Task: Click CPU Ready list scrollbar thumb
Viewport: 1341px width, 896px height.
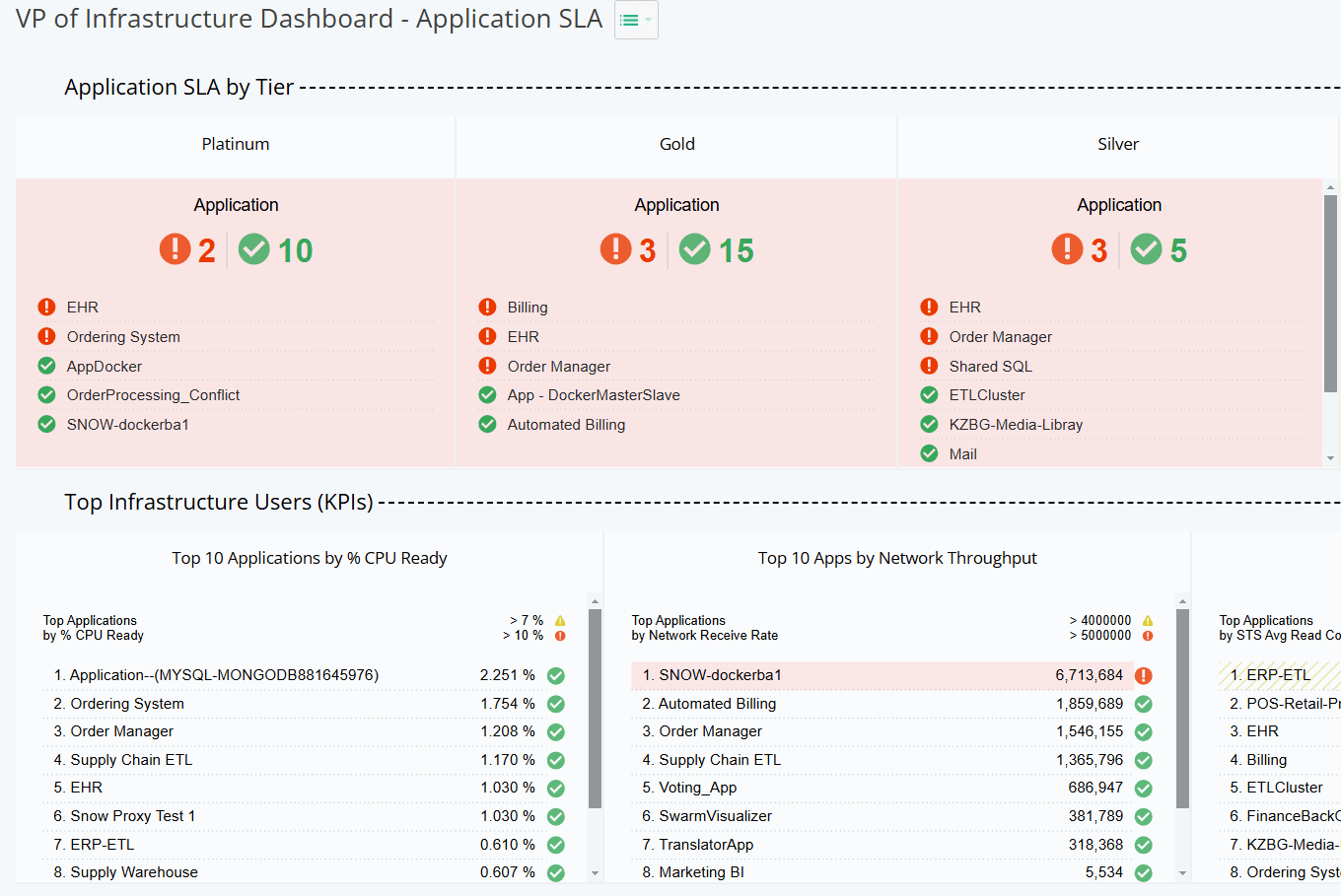Action: pyautogui.click(x=595, y=709)
